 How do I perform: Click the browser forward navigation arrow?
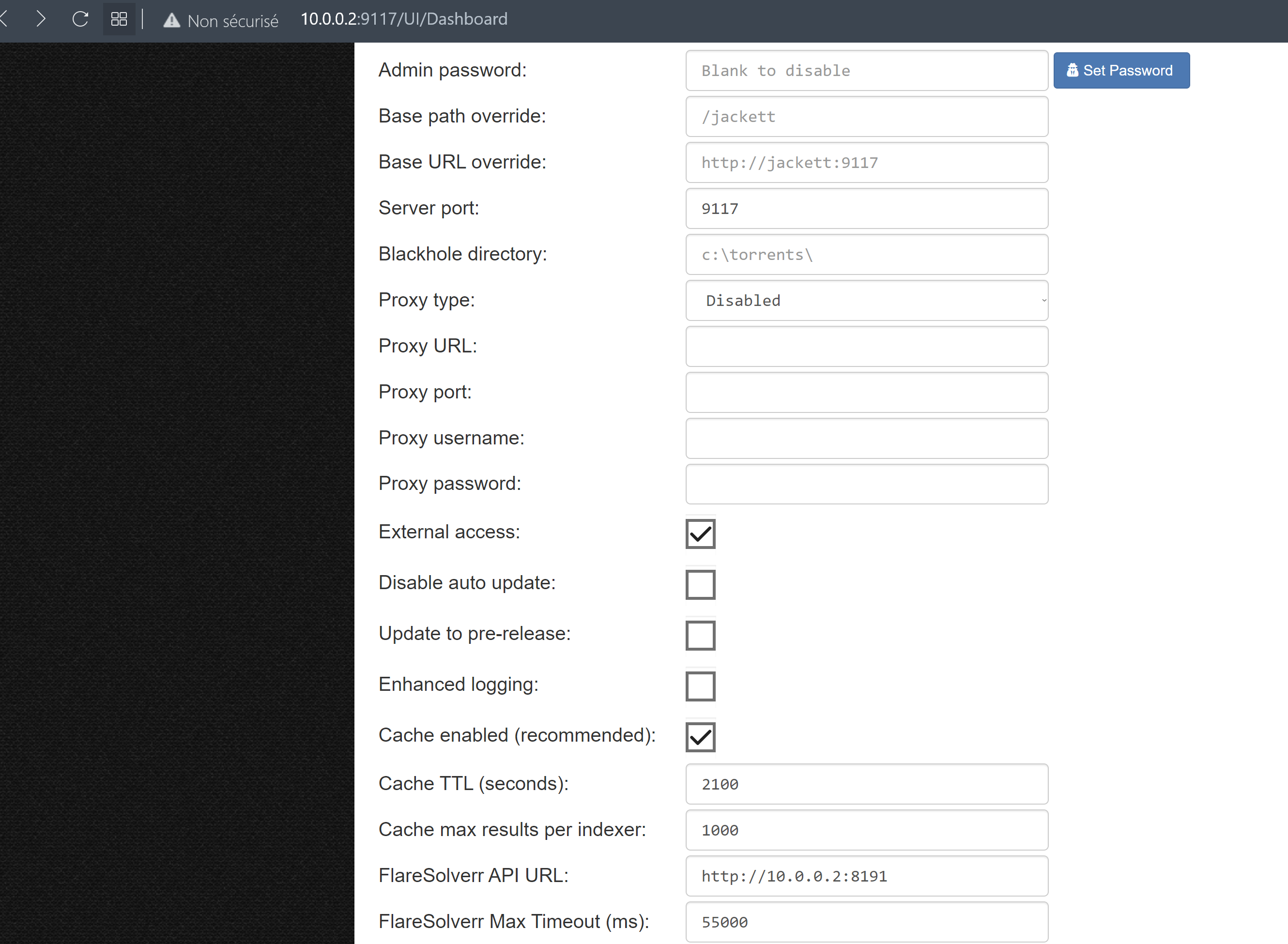point(41,19)
